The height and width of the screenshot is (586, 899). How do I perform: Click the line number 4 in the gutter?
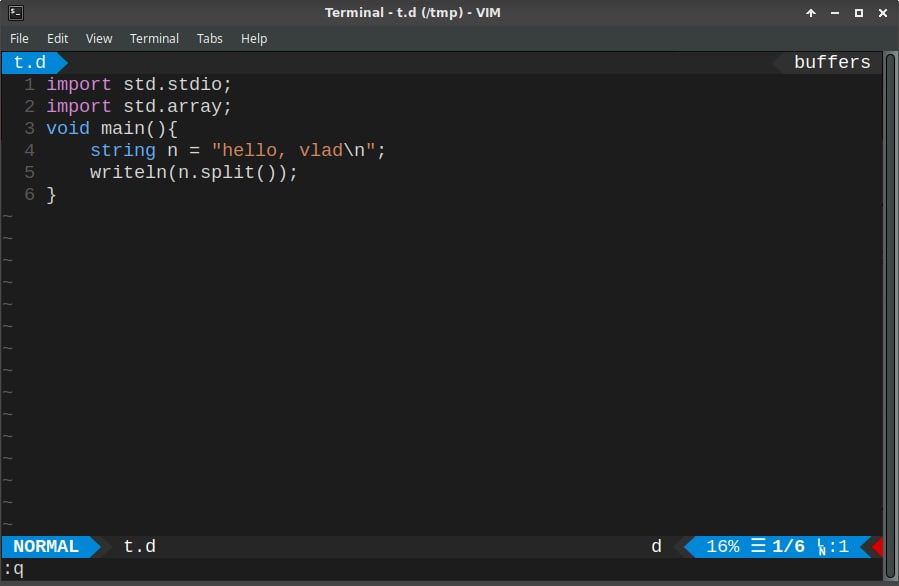pyautogui.click(x=29, y=150)
